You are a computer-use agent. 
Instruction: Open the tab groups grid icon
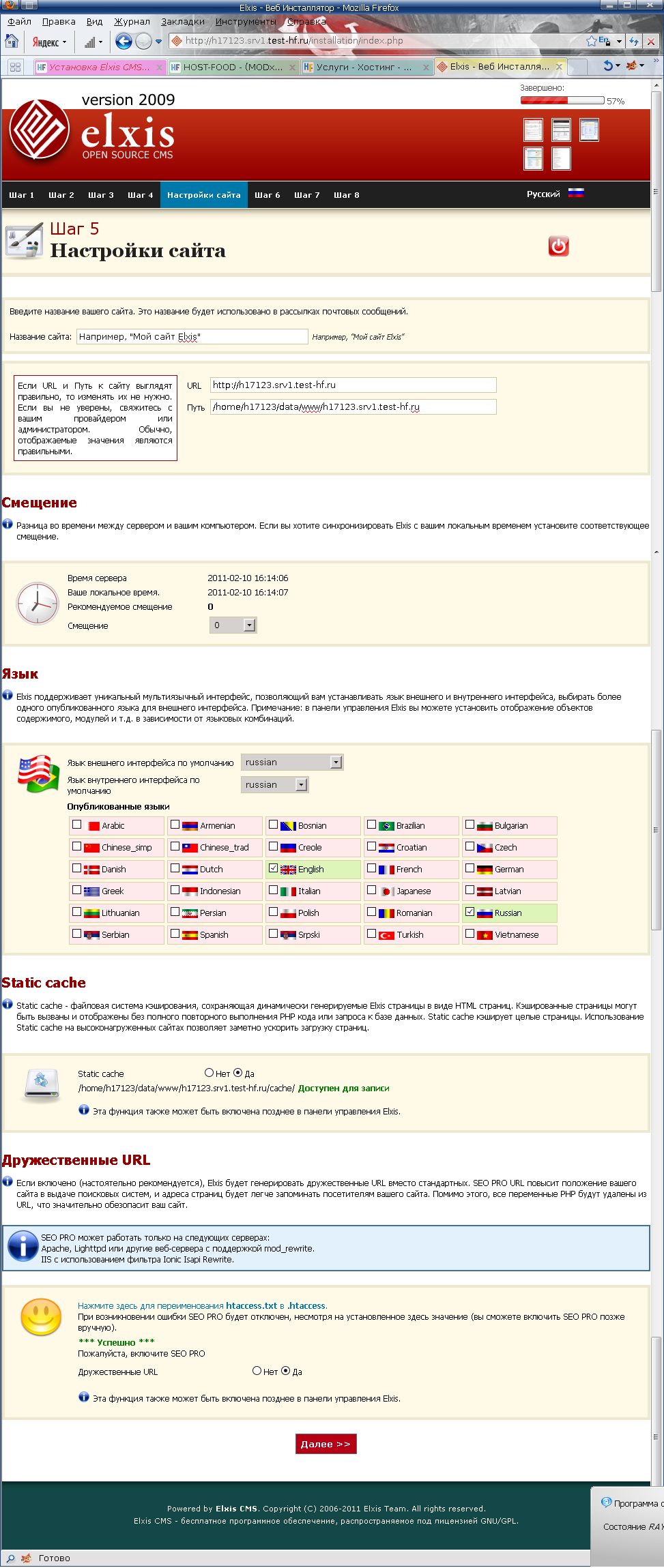(15, 67)
